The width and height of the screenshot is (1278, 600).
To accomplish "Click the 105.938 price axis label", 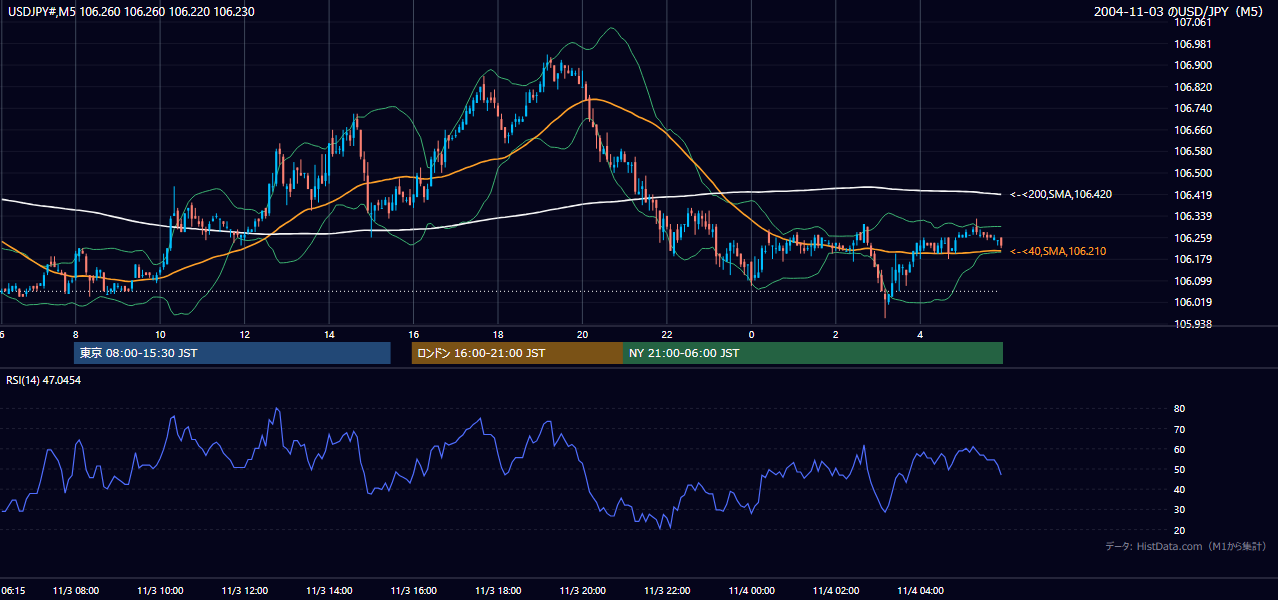I will click(x=1193, y=324).
